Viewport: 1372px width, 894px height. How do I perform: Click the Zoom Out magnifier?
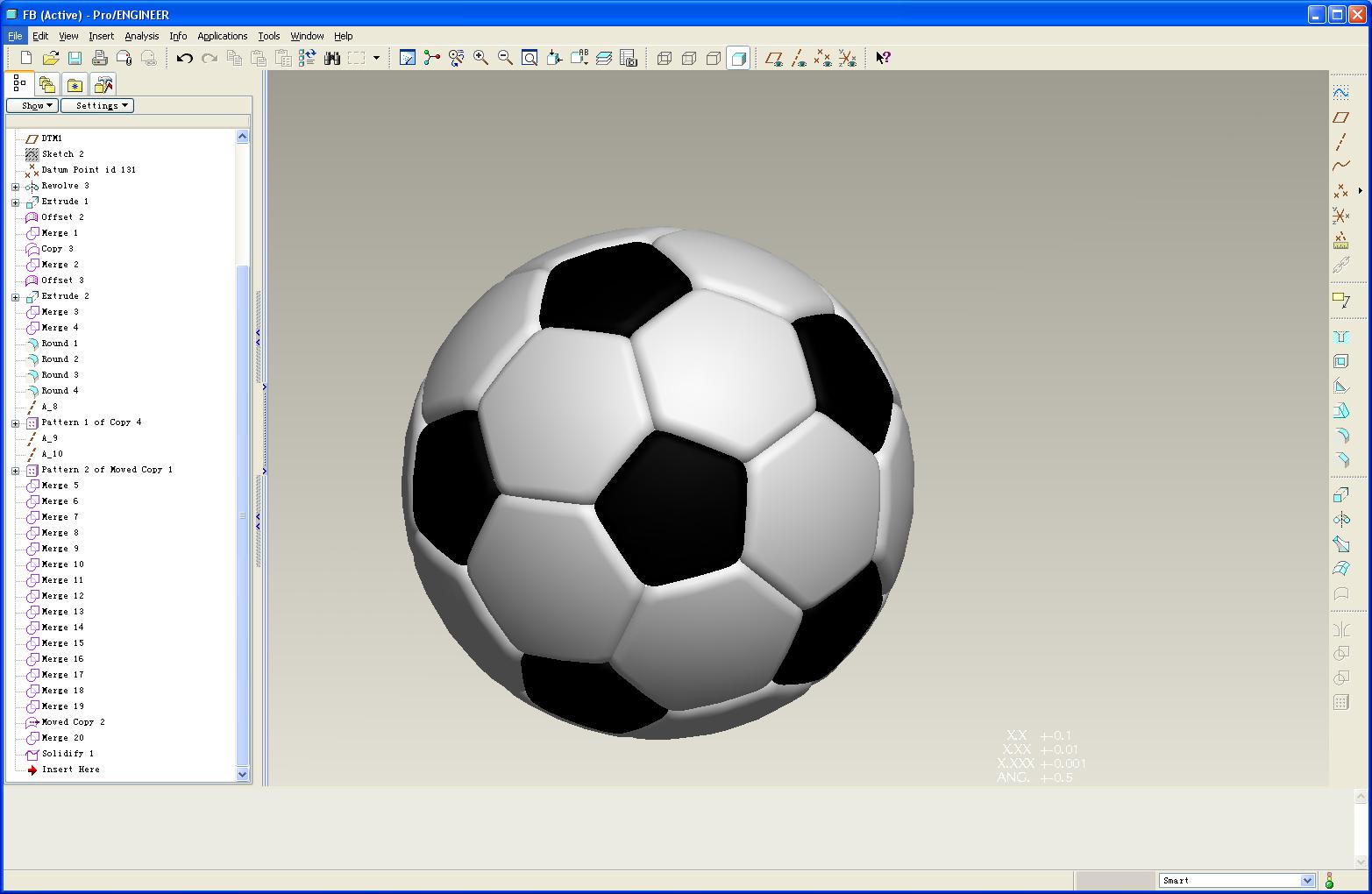tap(506, 58)
